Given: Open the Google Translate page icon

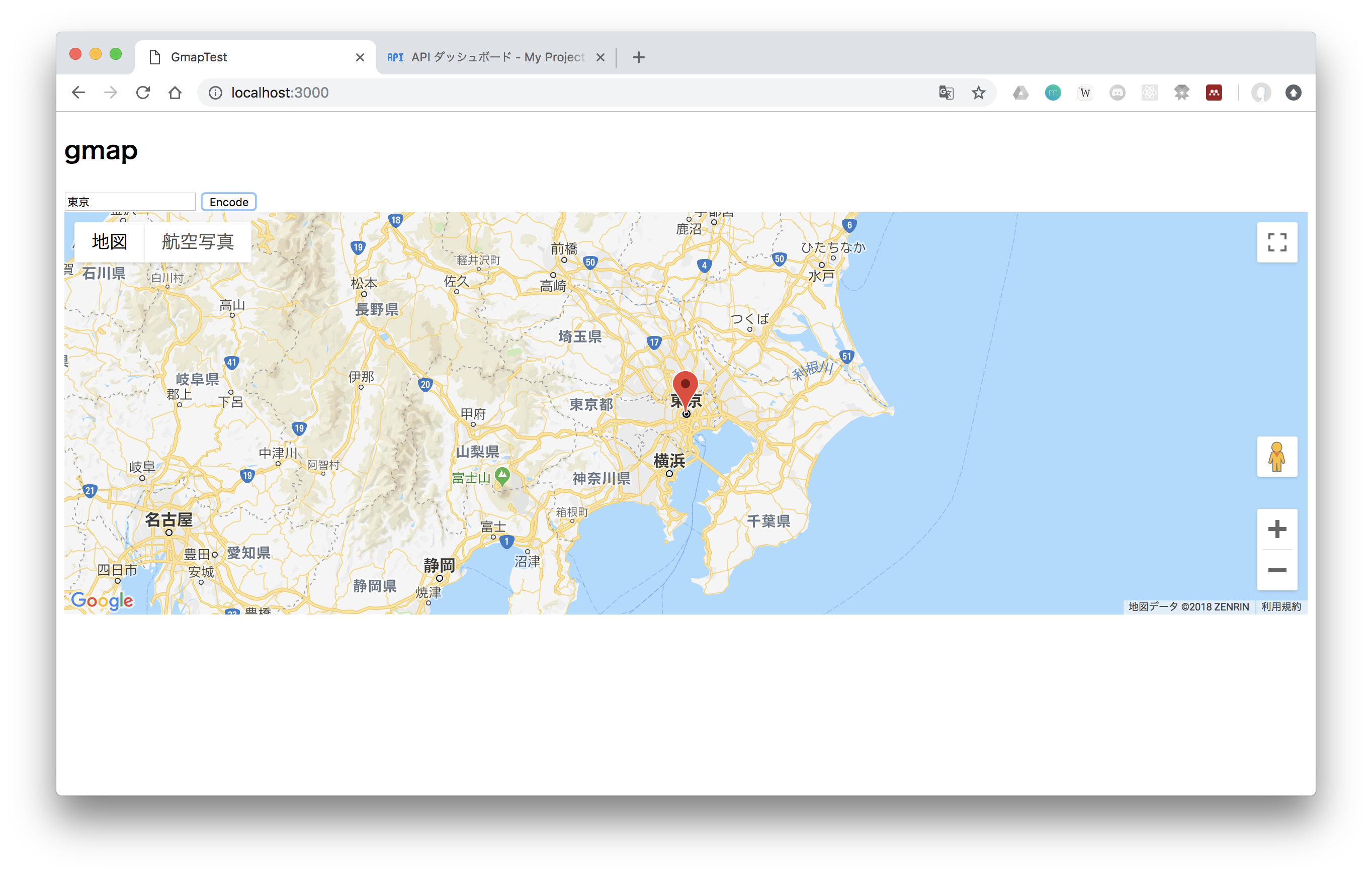Looking at the screenshot, I should coord(947,92).
